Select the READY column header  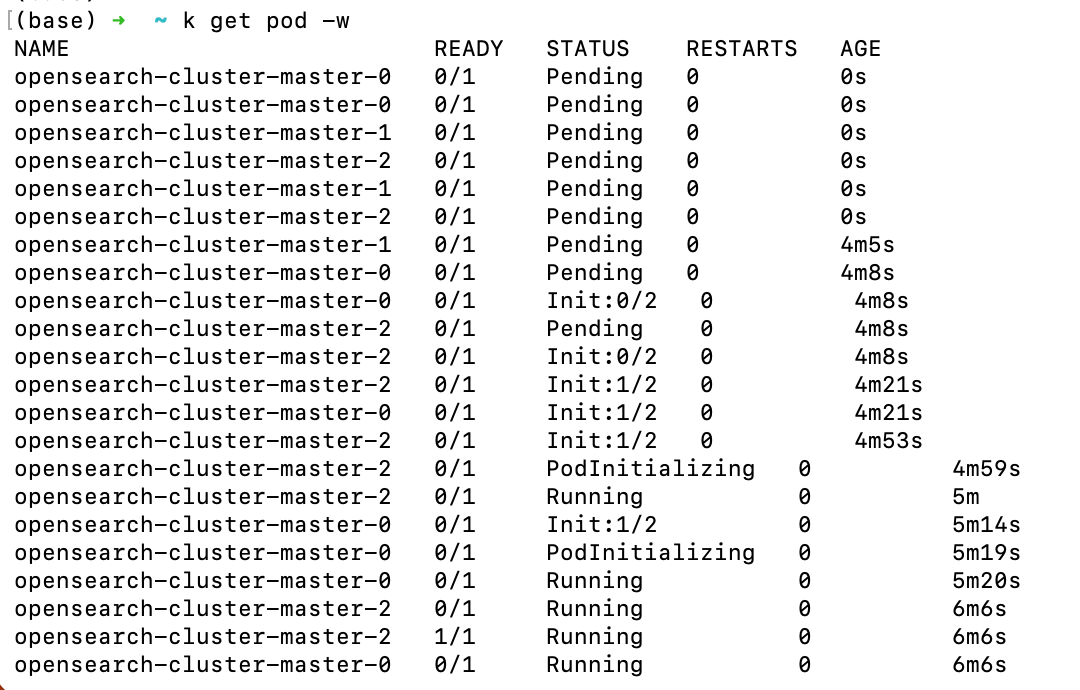pos(468,49)
